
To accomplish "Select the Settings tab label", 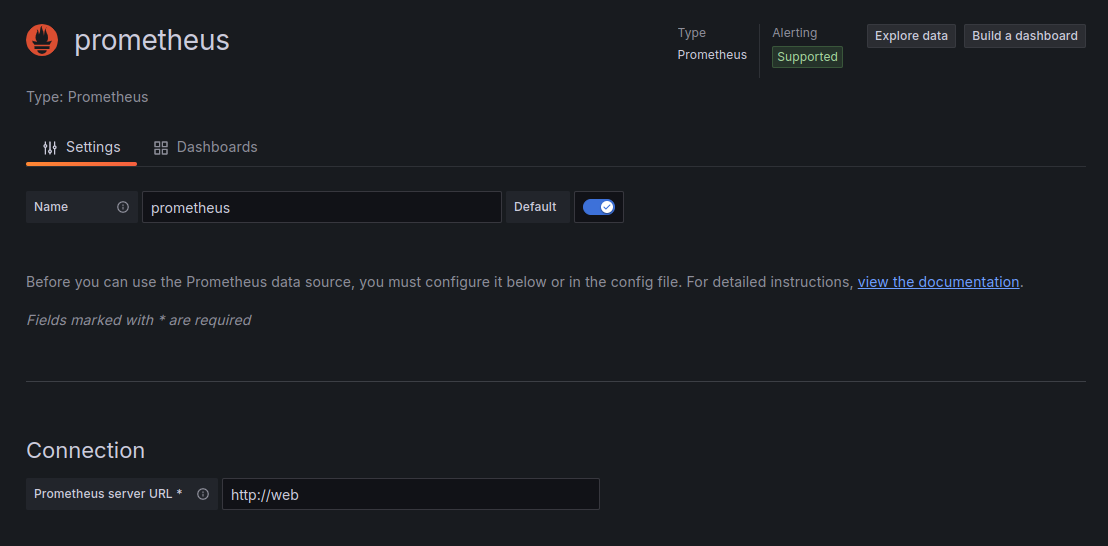I will tap(93, 147).
